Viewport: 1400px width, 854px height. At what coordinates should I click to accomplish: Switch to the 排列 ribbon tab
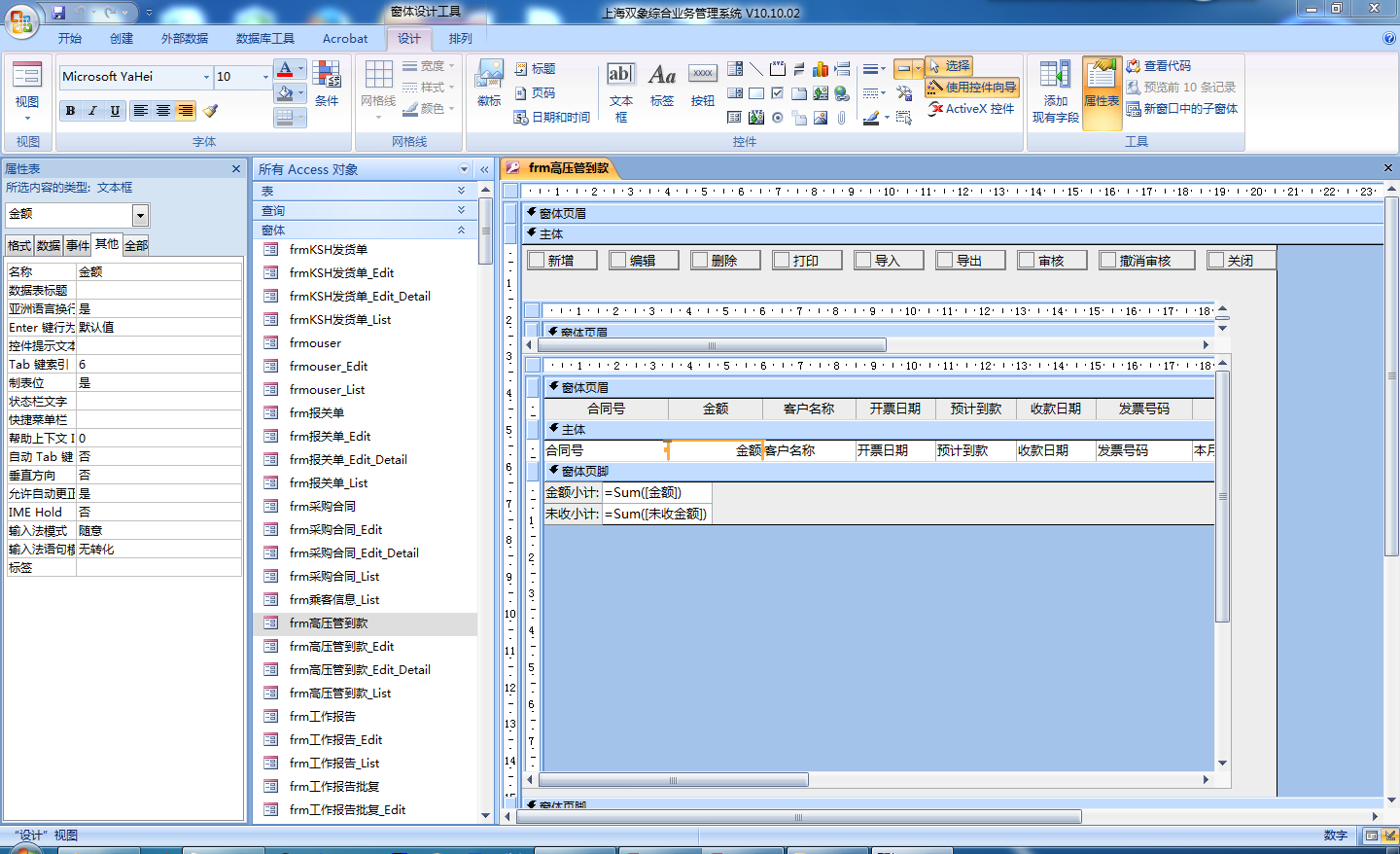click(x=460, y=39)
